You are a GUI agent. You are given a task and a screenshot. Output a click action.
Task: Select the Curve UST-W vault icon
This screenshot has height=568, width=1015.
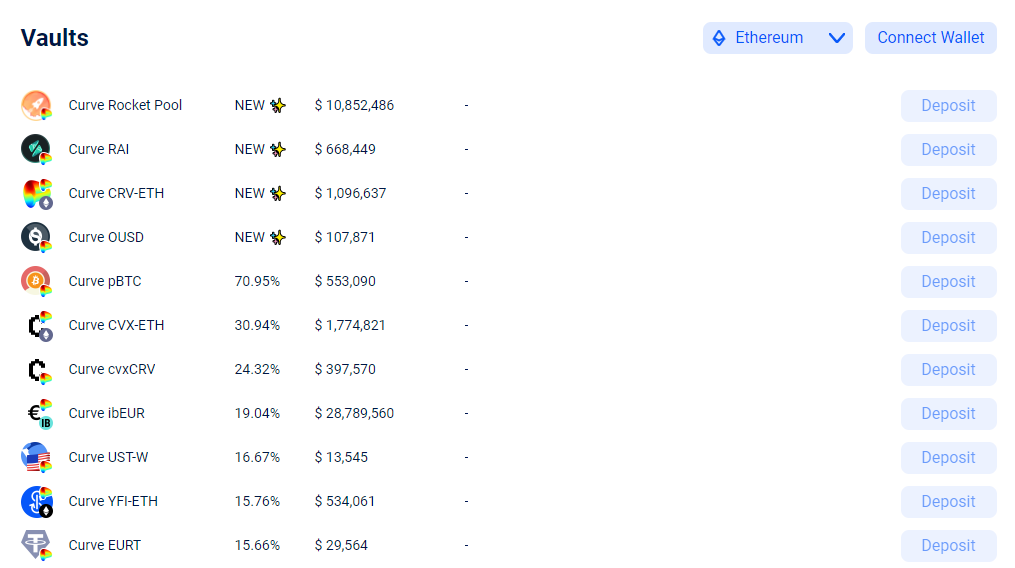tap(36, 458)
